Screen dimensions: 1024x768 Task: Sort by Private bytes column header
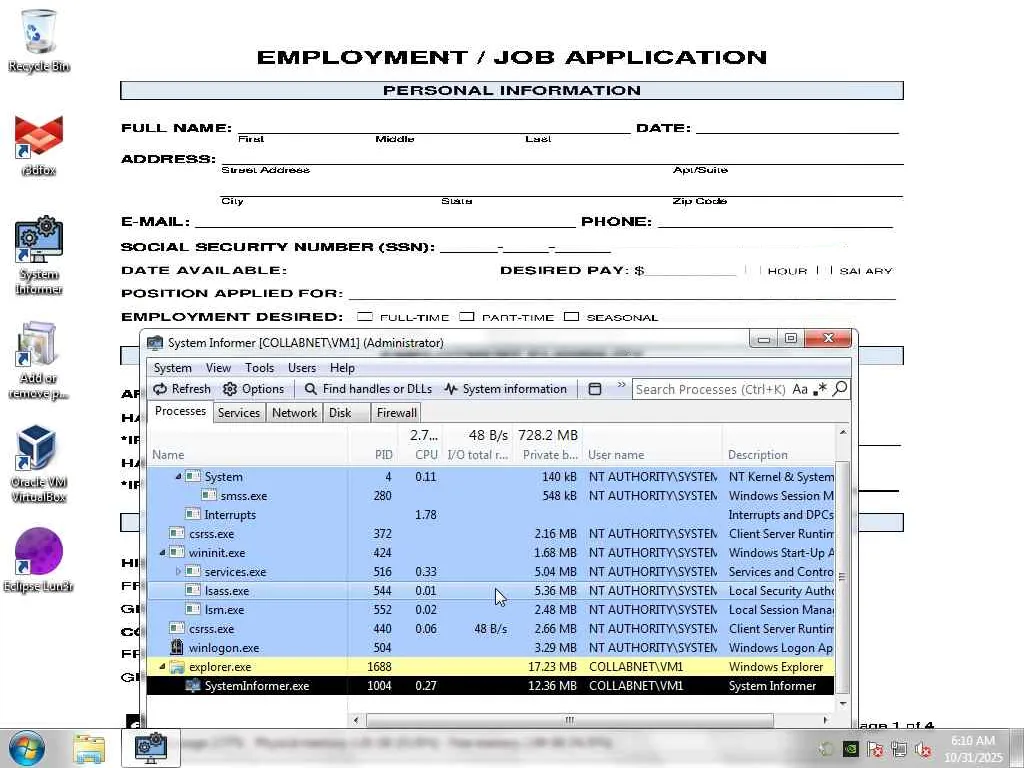[551, 455]
